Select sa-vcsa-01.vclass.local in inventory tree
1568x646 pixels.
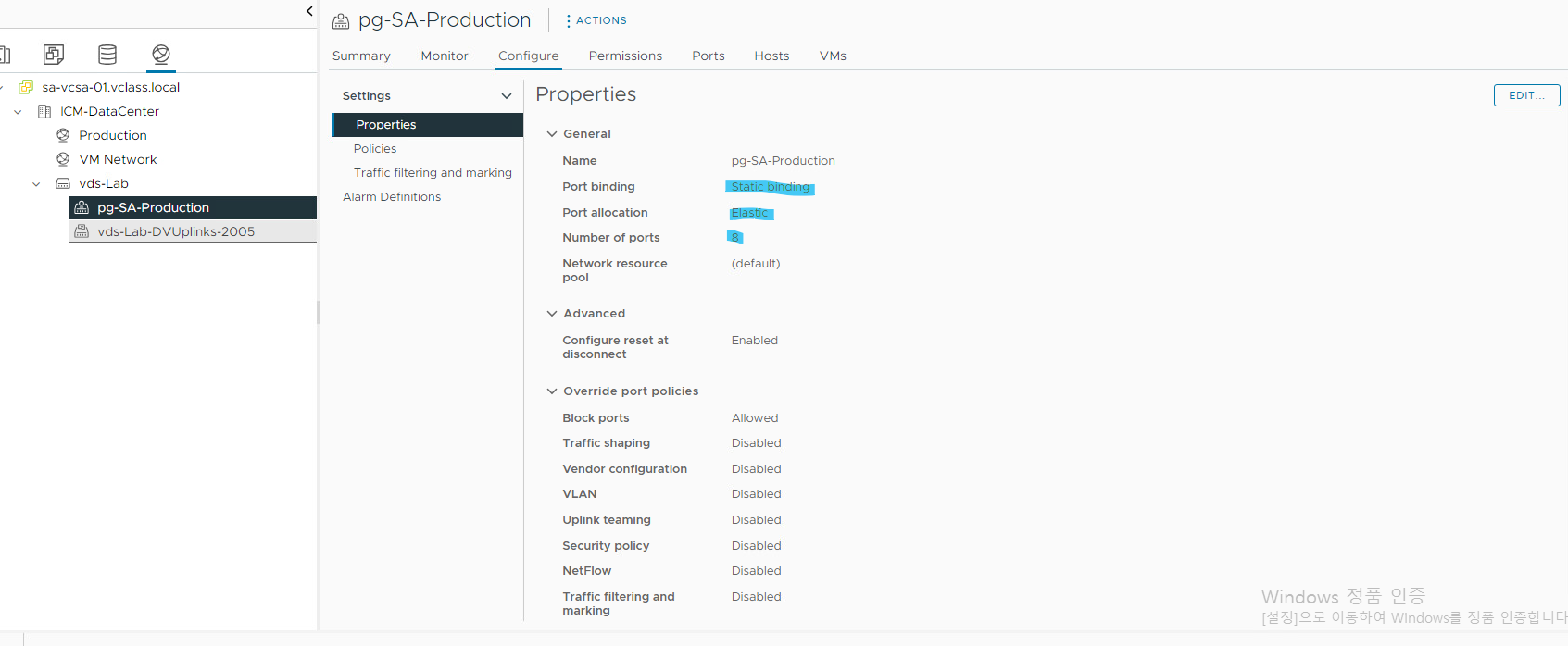pos(111,87)
